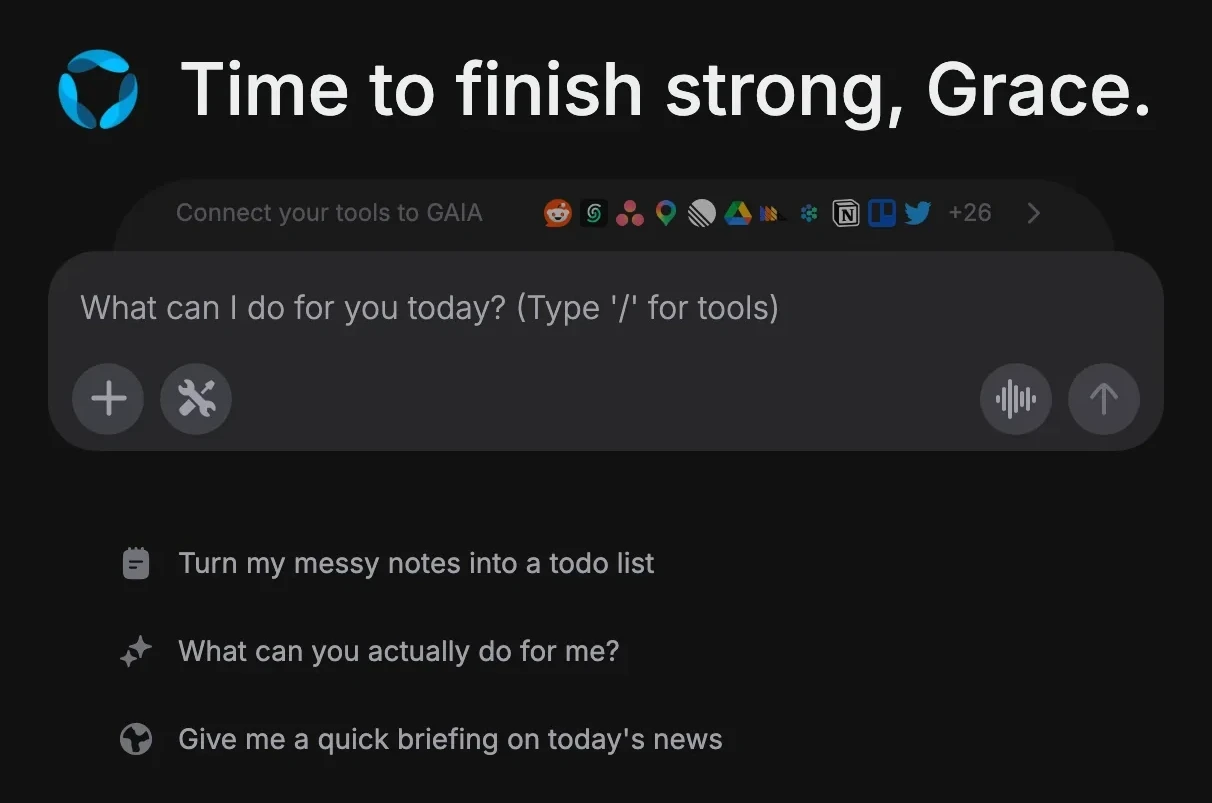Open the Trello integration icon
The image size is (1212, 803).
point(882,213)
